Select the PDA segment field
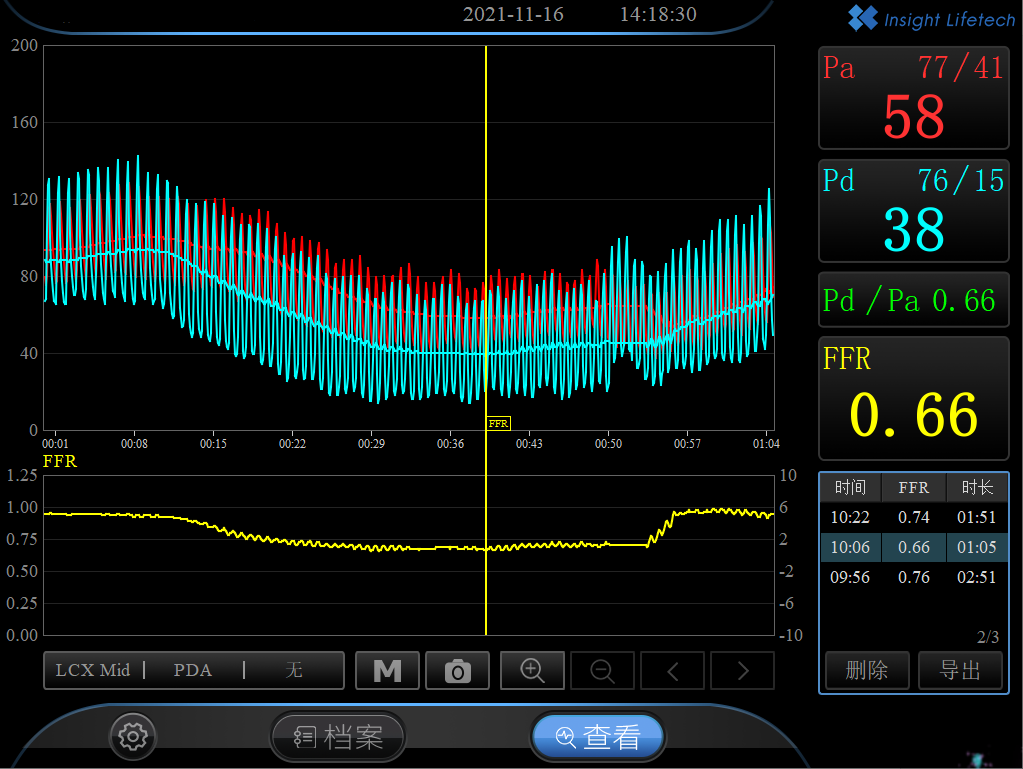The width and height of the screenshot is (1023, 769). click(193, 670)
